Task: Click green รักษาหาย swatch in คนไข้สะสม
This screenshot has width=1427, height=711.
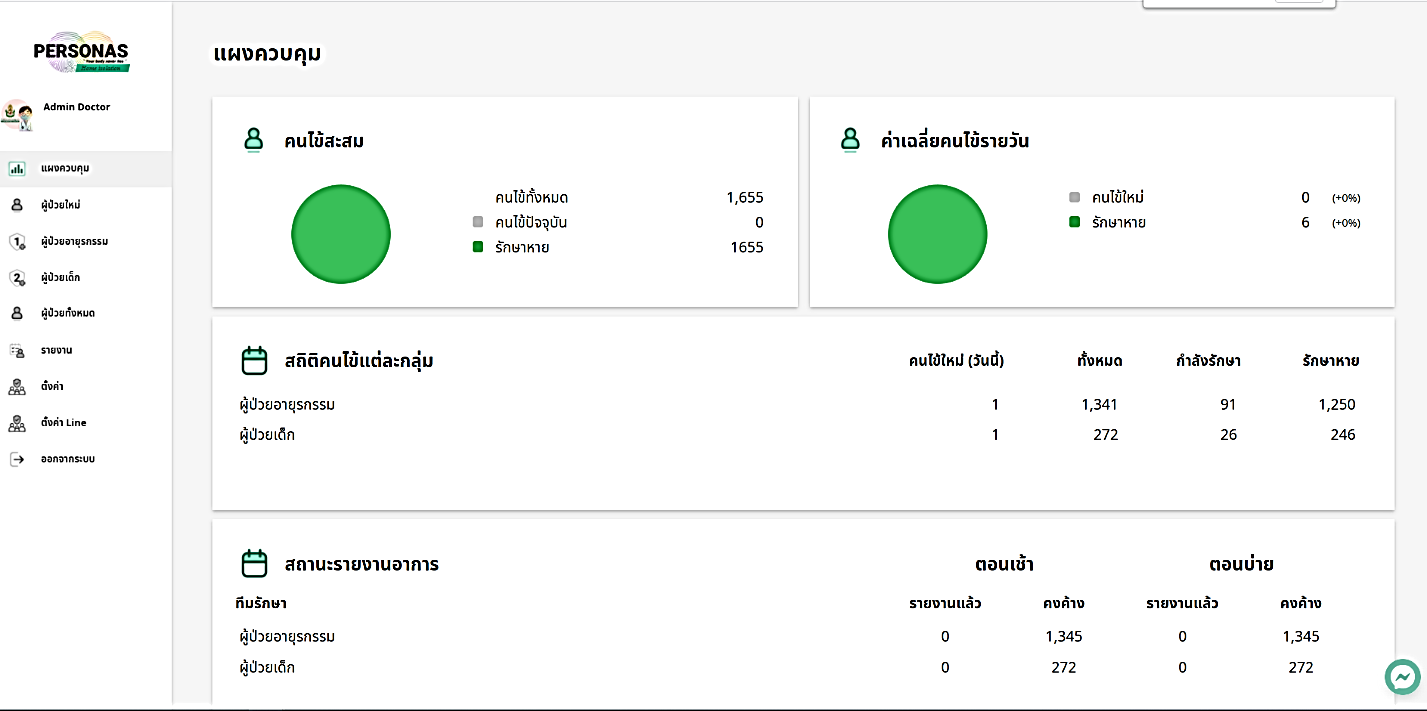Action: tap(478, 247)
